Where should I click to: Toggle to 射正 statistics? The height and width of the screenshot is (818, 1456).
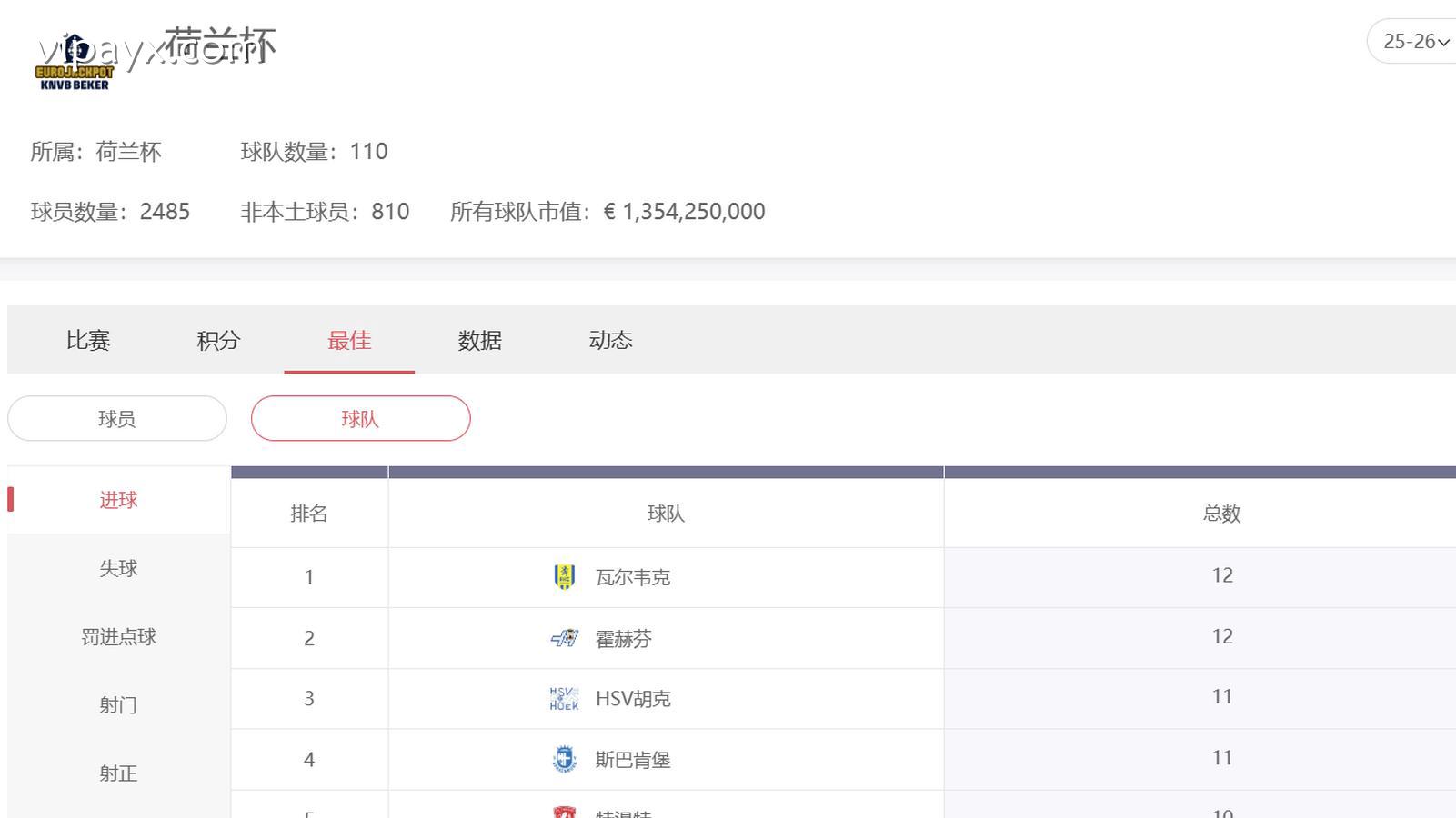[x=117, y=773]
